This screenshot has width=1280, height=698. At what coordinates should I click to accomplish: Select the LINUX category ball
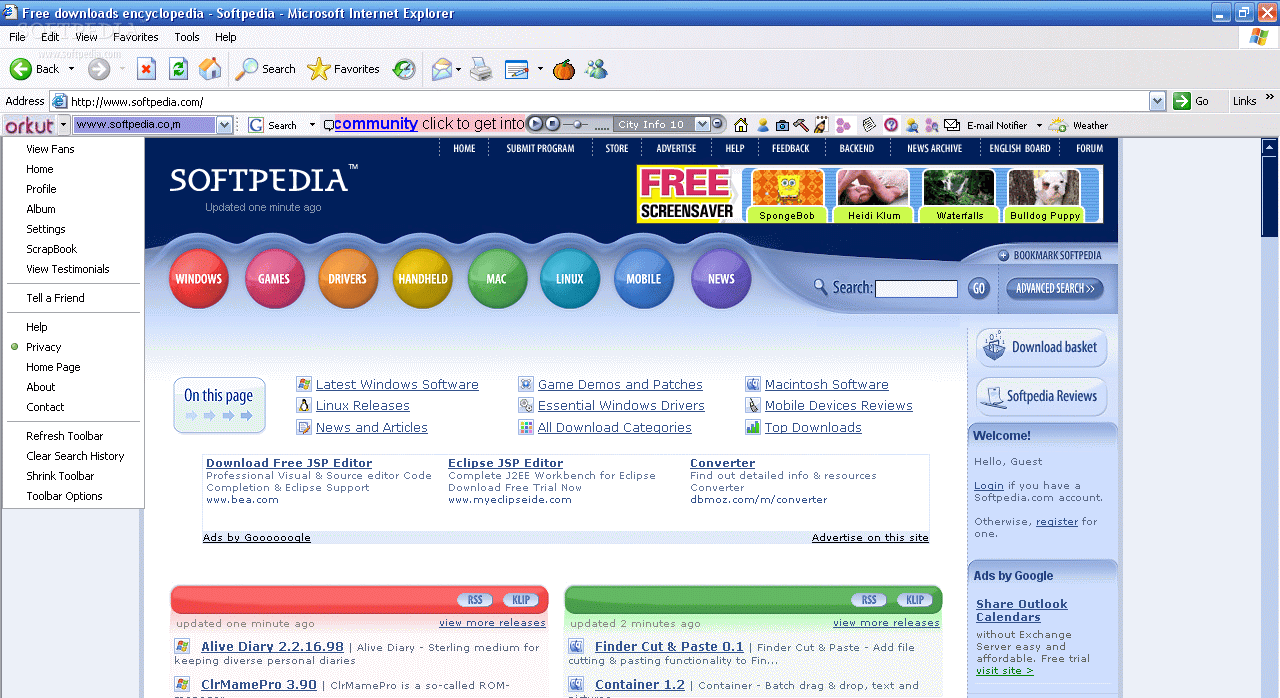[x=570, y=279]
